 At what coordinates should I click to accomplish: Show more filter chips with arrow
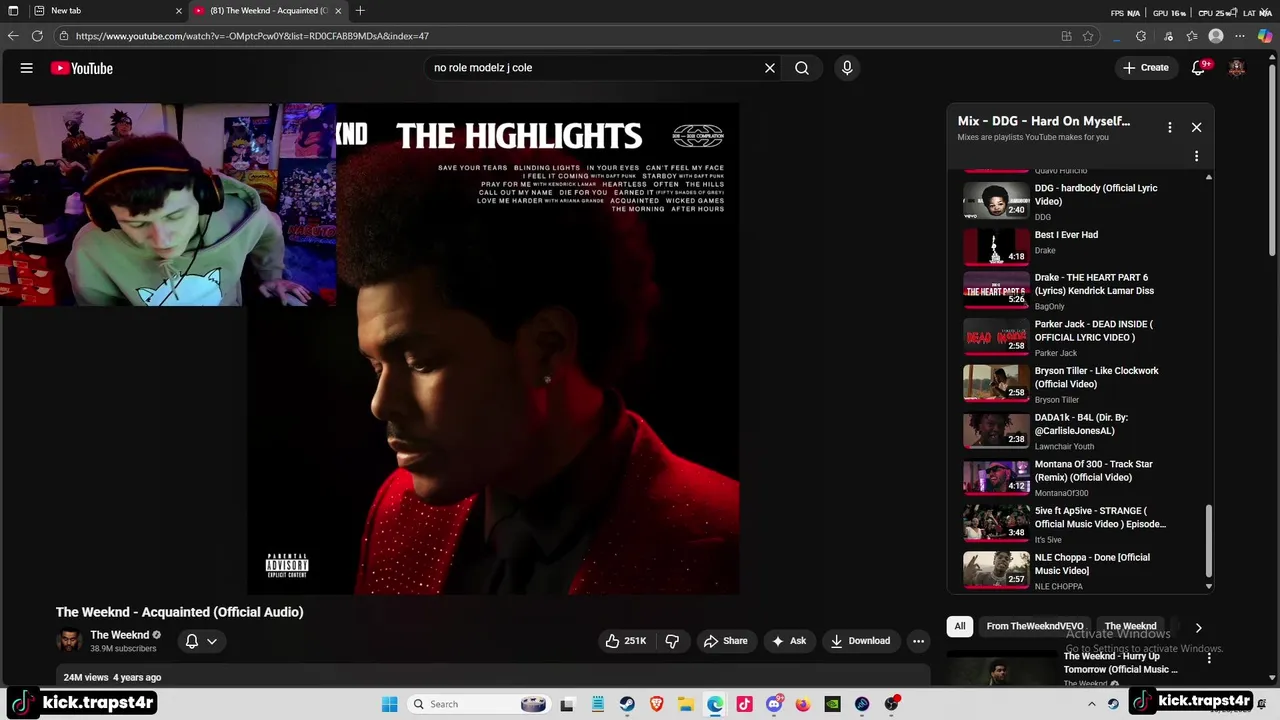[1198, 627]
